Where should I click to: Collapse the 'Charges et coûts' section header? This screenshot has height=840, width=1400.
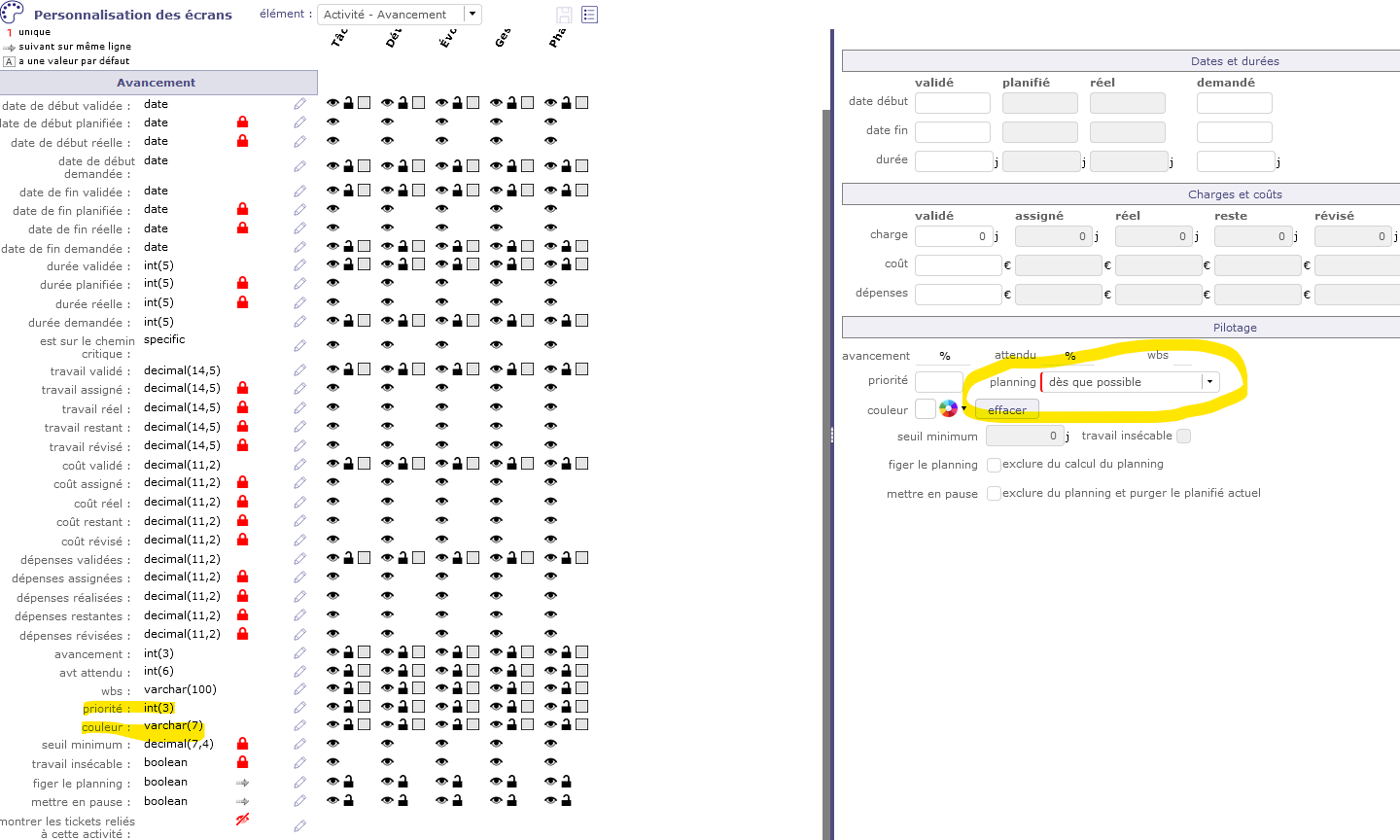point(1121,194)
